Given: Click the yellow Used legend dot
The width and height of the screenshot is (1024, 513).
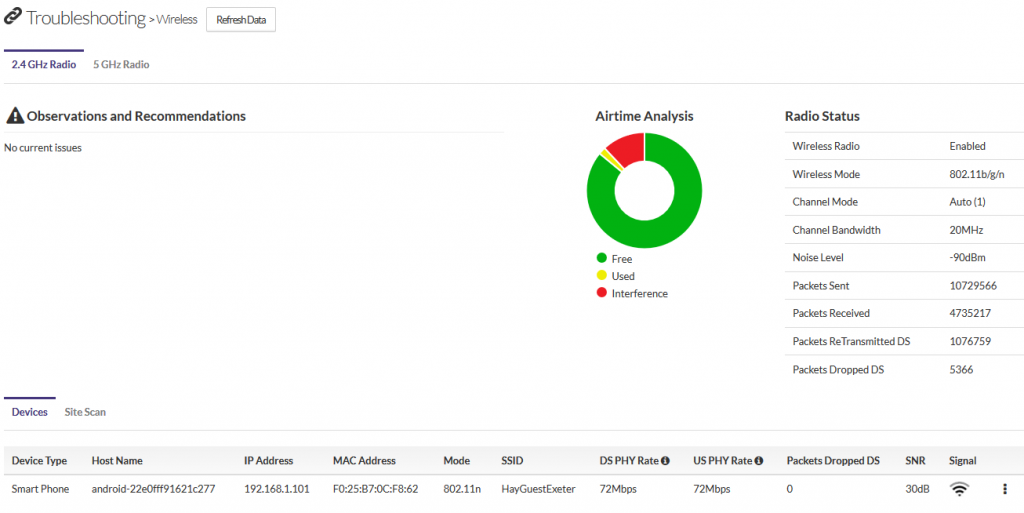Looking at the screenshot, I should tap(601, 276).
